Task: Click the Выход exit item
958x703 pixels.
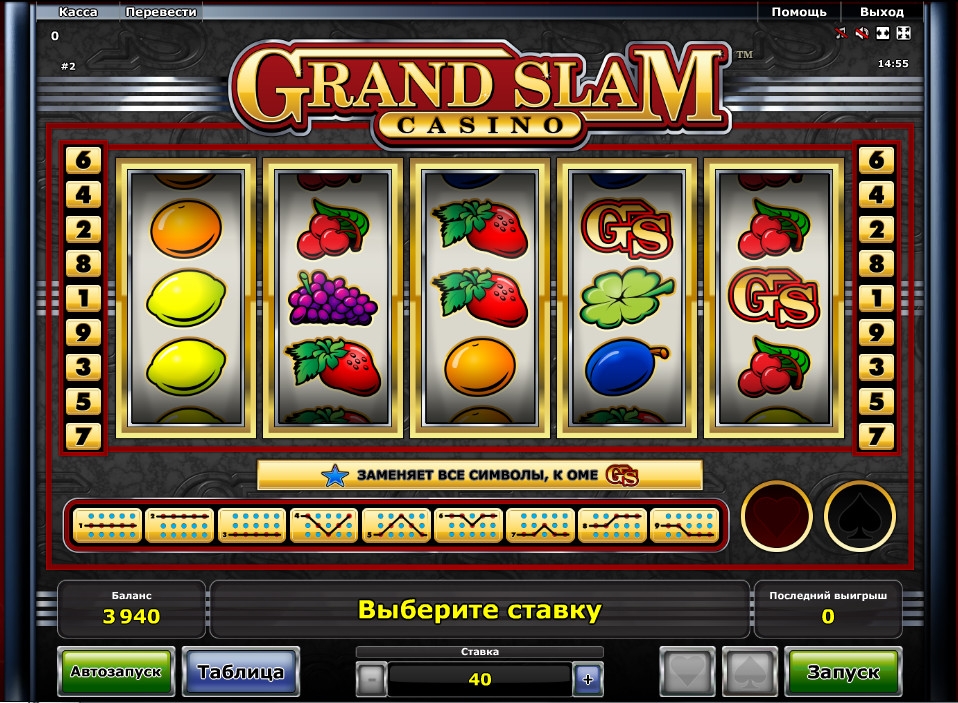Action: pos(882,12)
